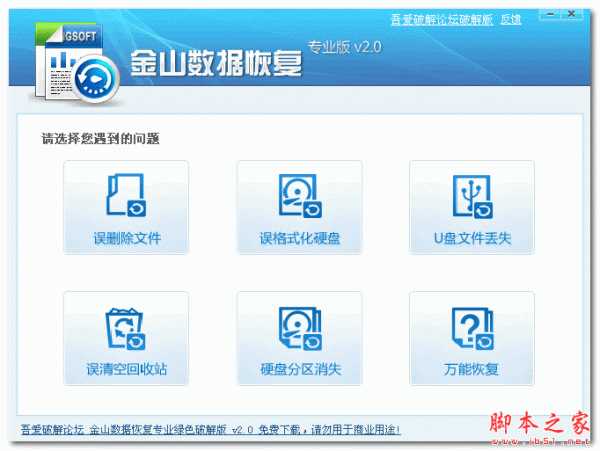
Task: Click the Kingsoft data recovery logo icon
Action: coord(77,64)
